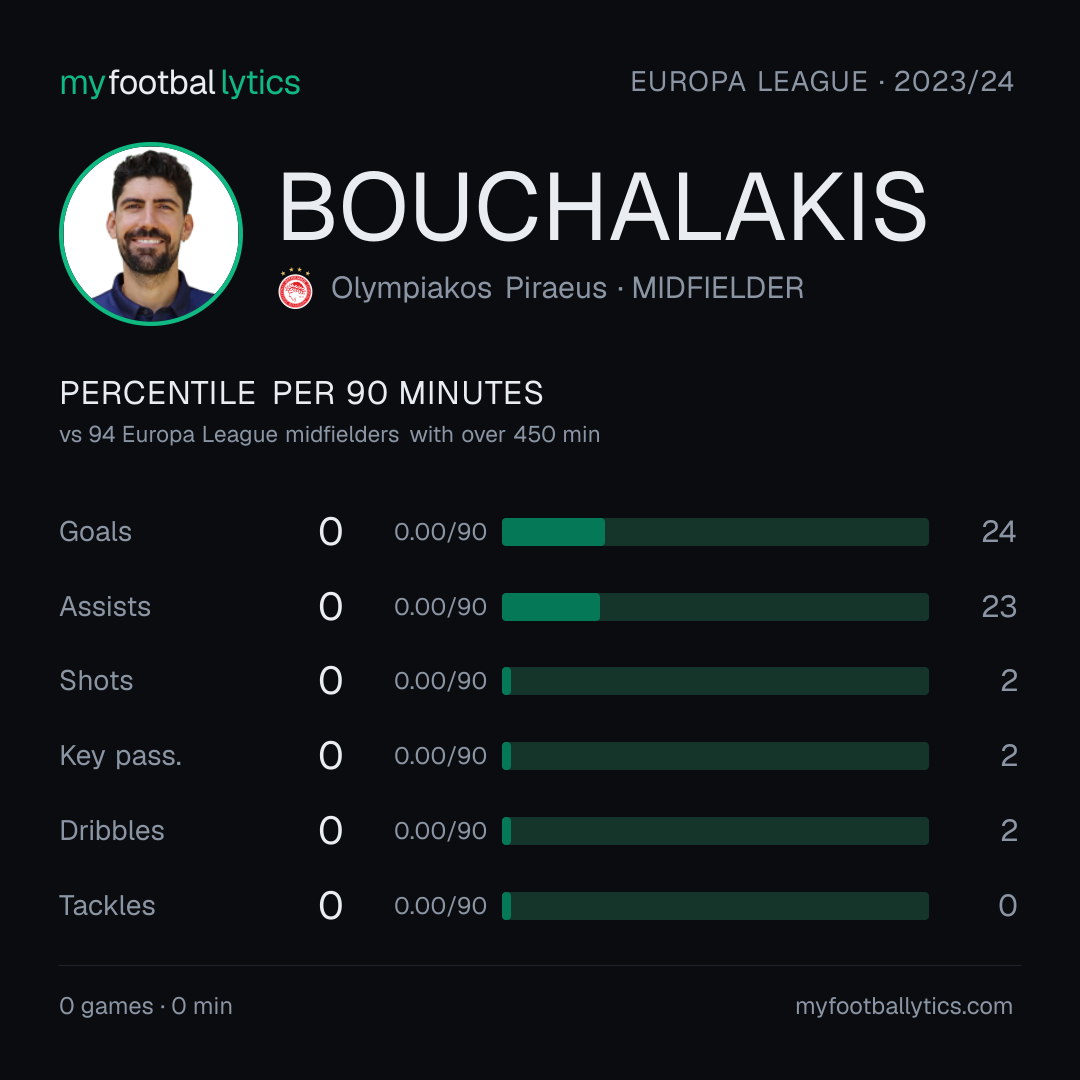
Task: Click the Olympiakos Piraeus club crest icon
Action: [295, 288]
